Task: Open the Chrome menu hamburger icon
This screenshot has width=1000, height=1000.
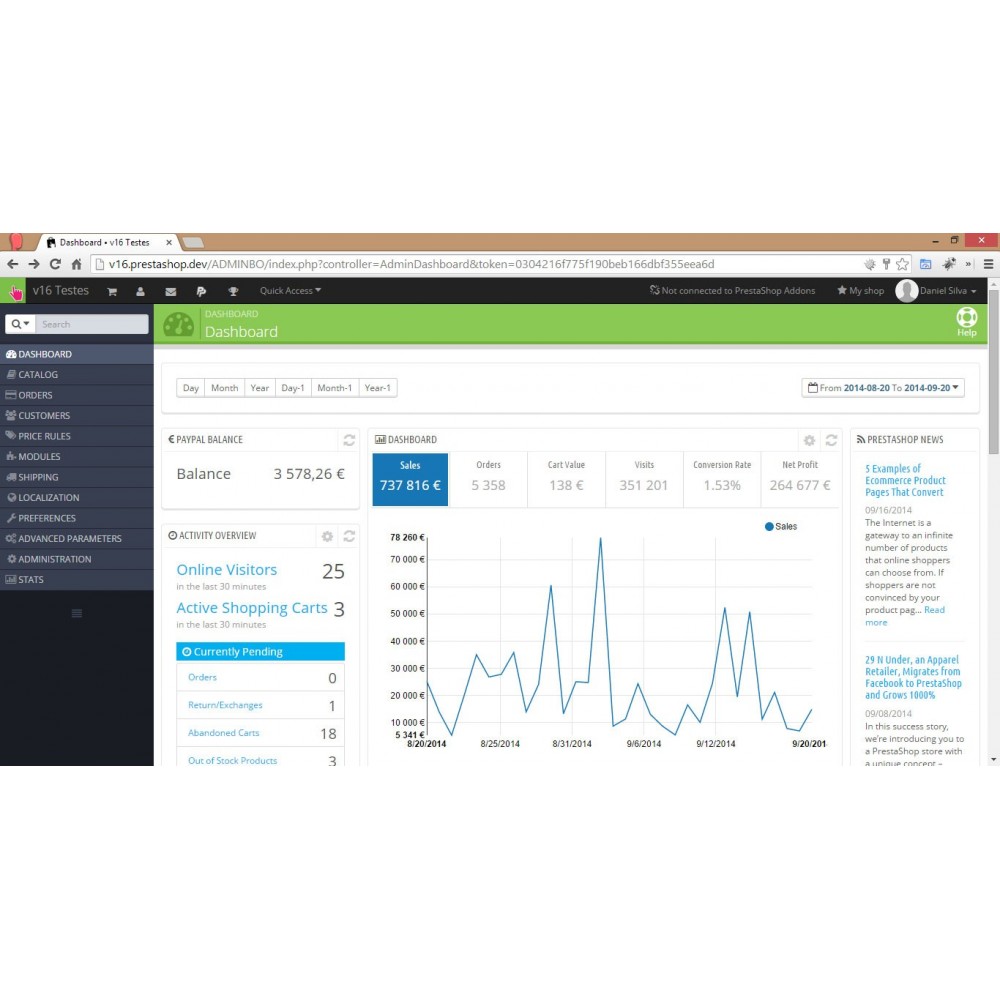Action: tap(988, 264)
